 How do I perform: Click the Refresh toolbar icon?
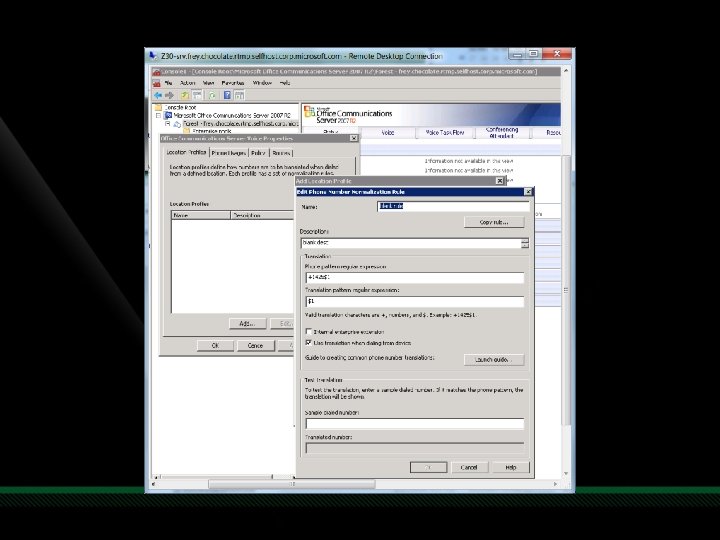click(212, 96)
